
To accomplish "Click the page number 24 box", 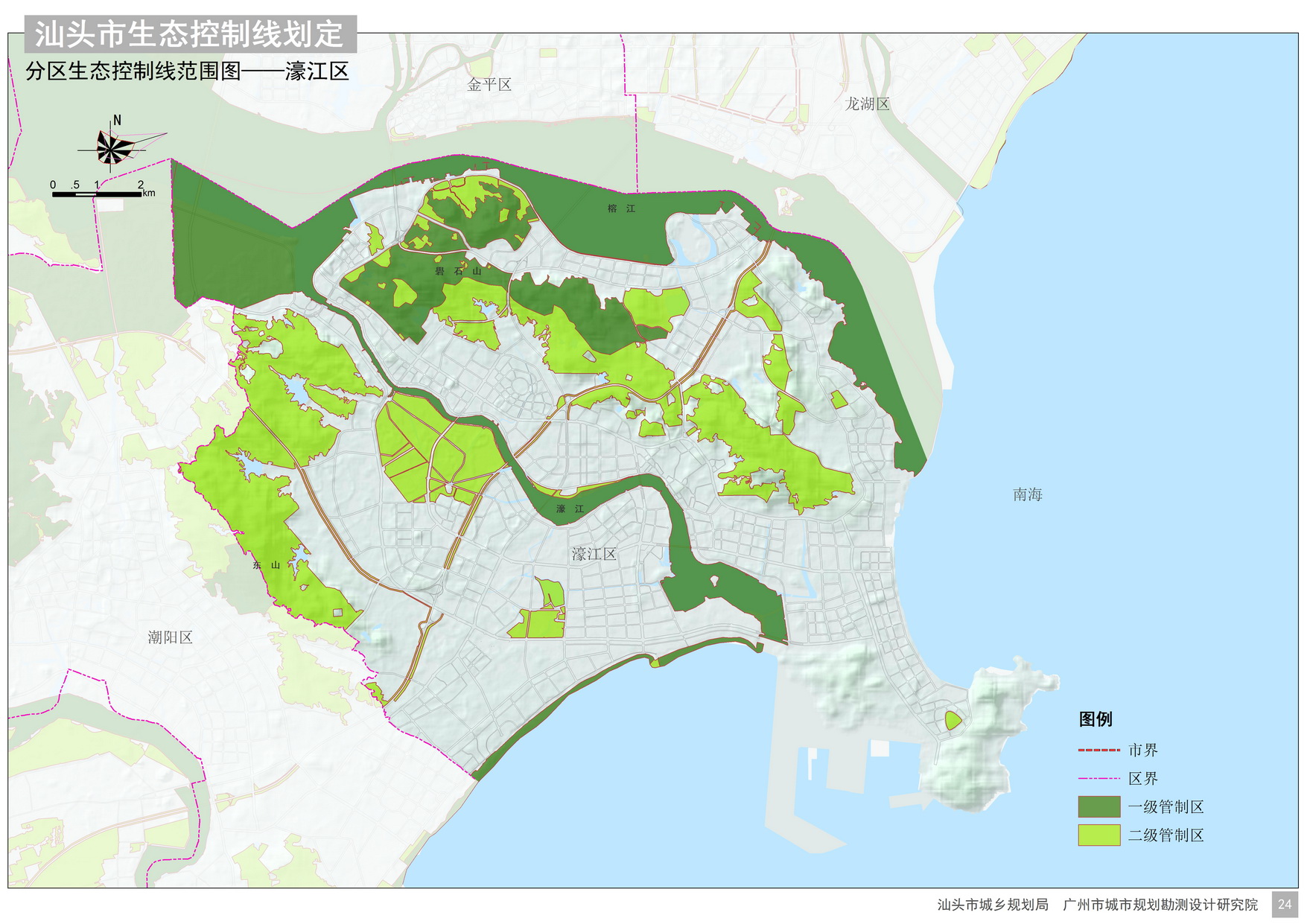I will [1285, 905].
